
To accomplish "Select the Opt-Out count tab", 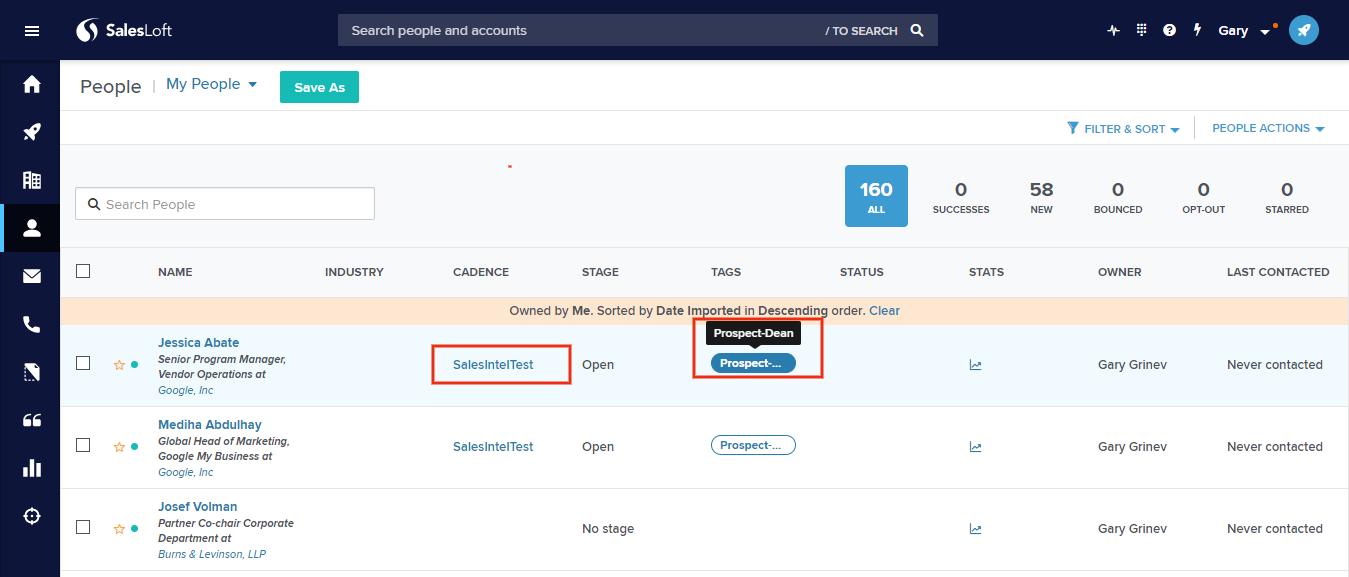I will pyautogui.click(x=1203, y=197).
